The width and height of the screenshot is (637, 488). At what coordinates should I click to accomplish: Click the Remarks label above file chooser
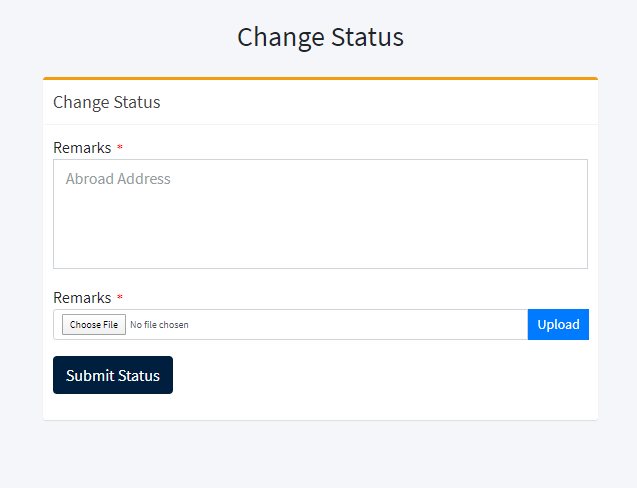pos(82,298)
